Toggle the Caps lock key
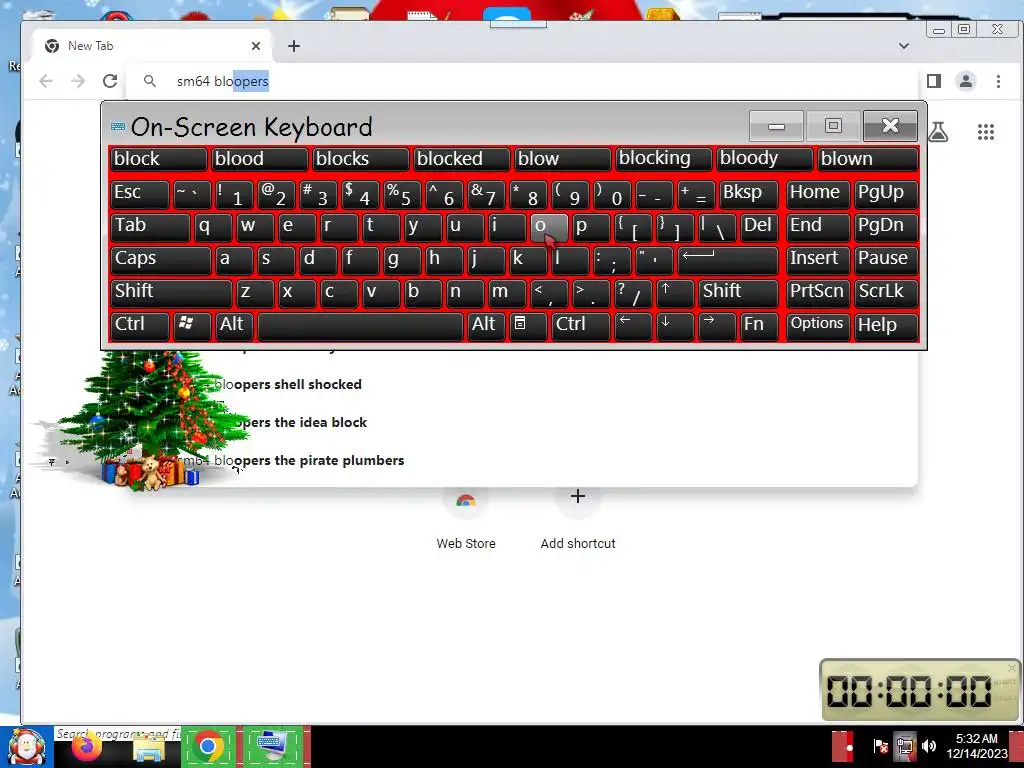The height and width of the screenshot is (768, 1024). tap(160, 259)
